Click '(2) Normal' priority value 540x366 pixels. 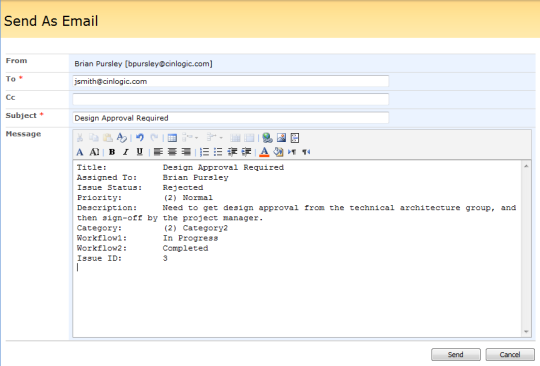tap(188, 198)
